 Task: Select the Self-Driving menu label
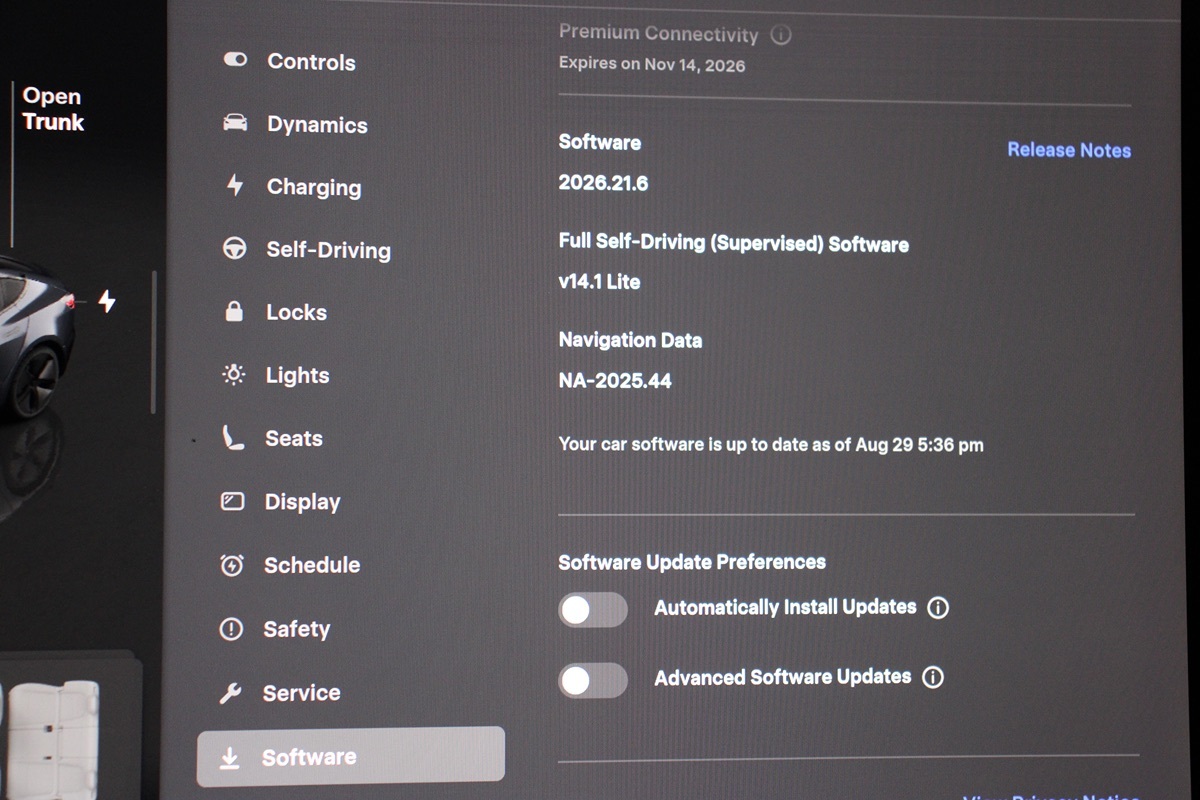pyautogui.click(x=328, y=250)
